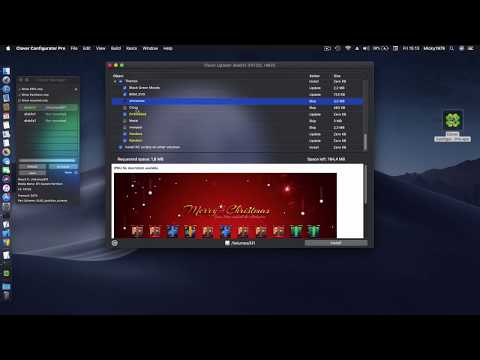The width and height of the screenshot is (480, 360).
Task: Collapse the Themes group in the installer
Action: coord(115,81)
